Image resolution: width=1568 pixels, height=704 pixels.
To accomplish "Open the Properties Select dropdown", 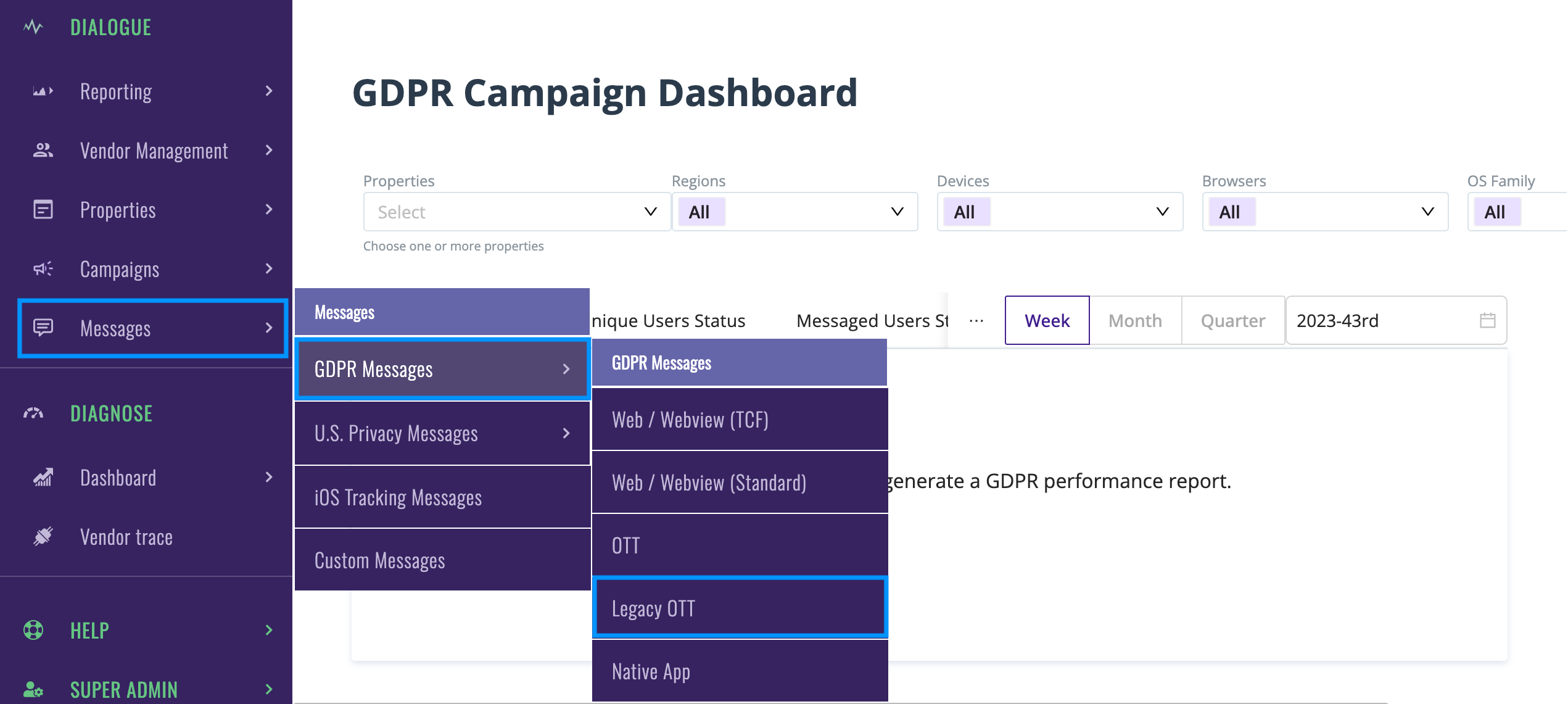I will coord(516,212).
